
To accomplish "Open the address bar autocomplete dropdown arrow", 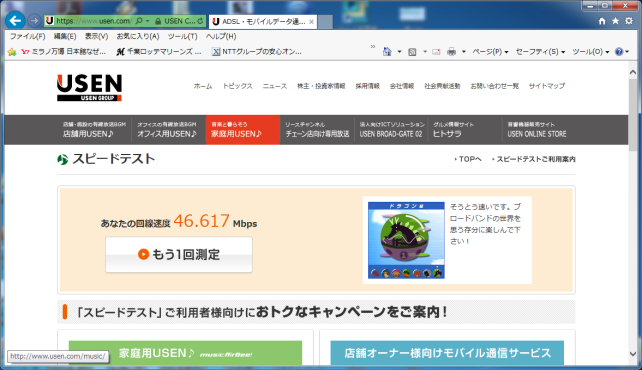I will point(147,21).
